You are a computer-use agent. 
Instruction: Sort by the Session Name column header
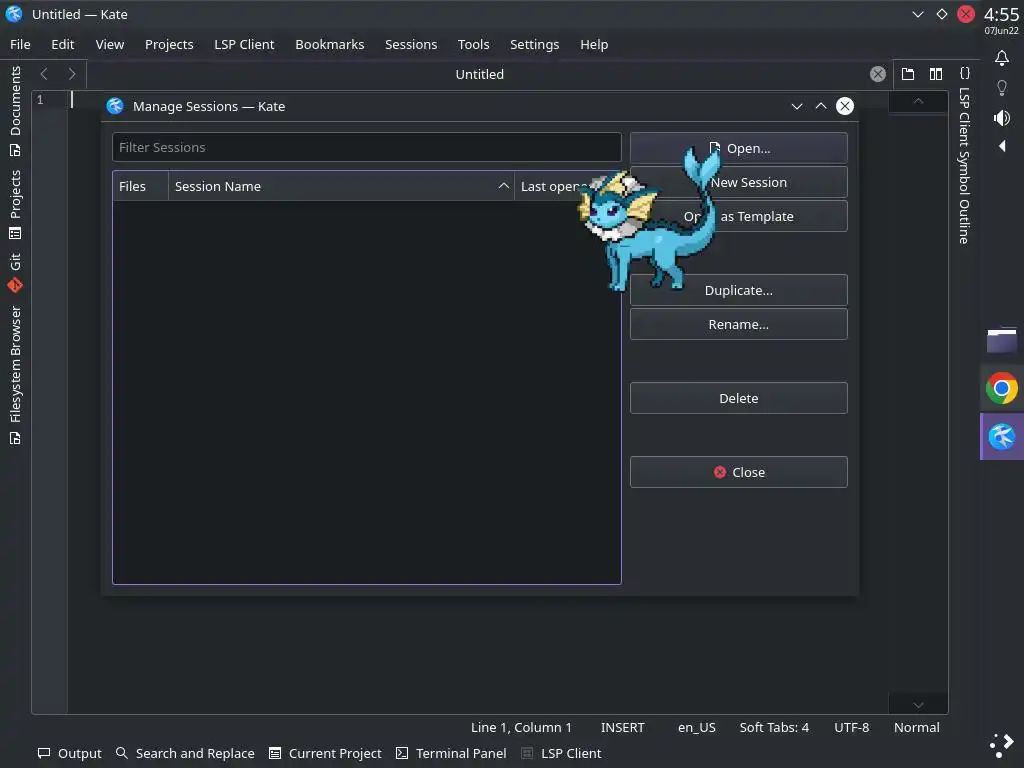pos(342,186)
